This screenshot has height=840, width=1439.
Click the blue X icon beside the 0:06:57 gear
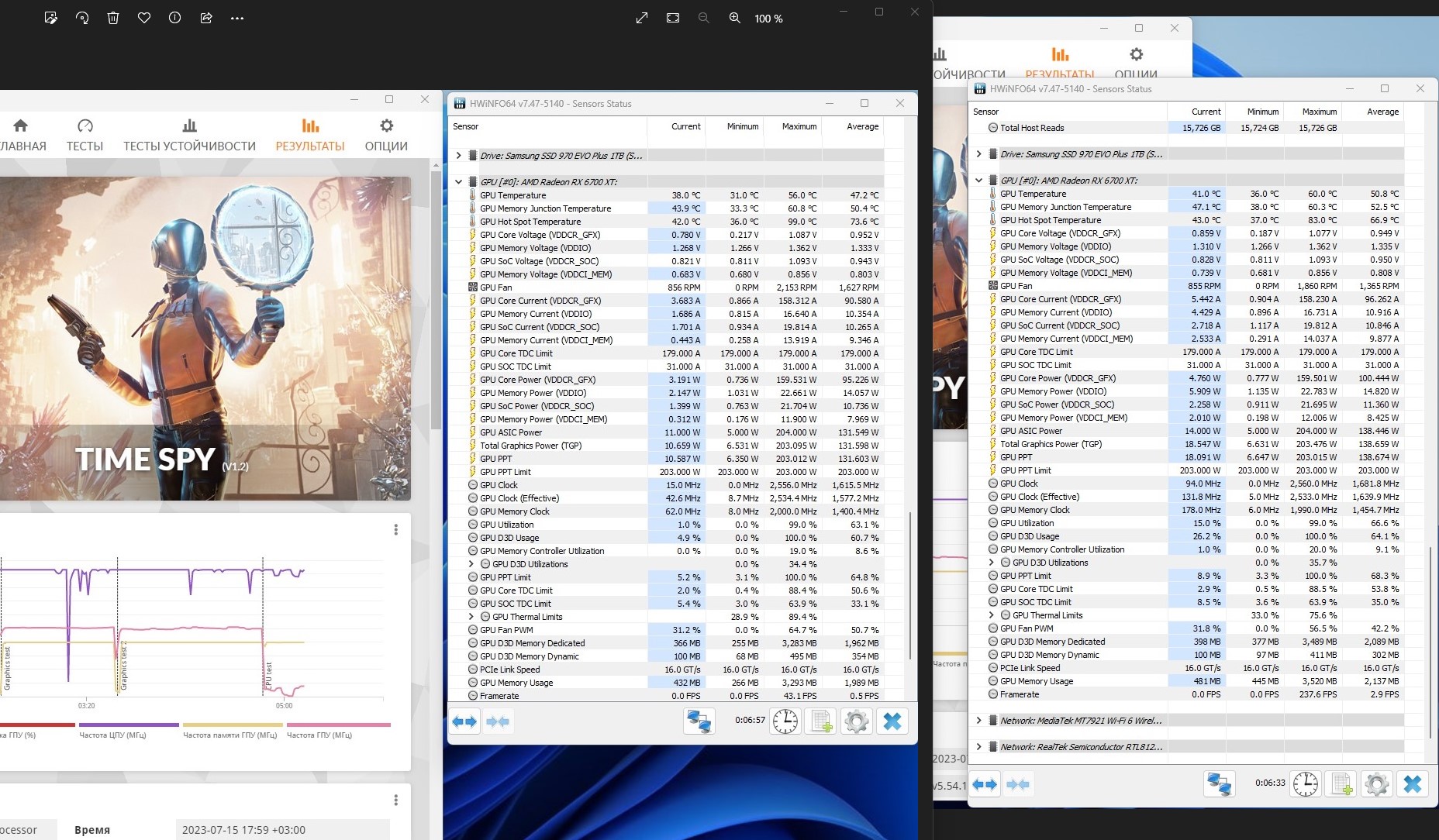(892, 721)
